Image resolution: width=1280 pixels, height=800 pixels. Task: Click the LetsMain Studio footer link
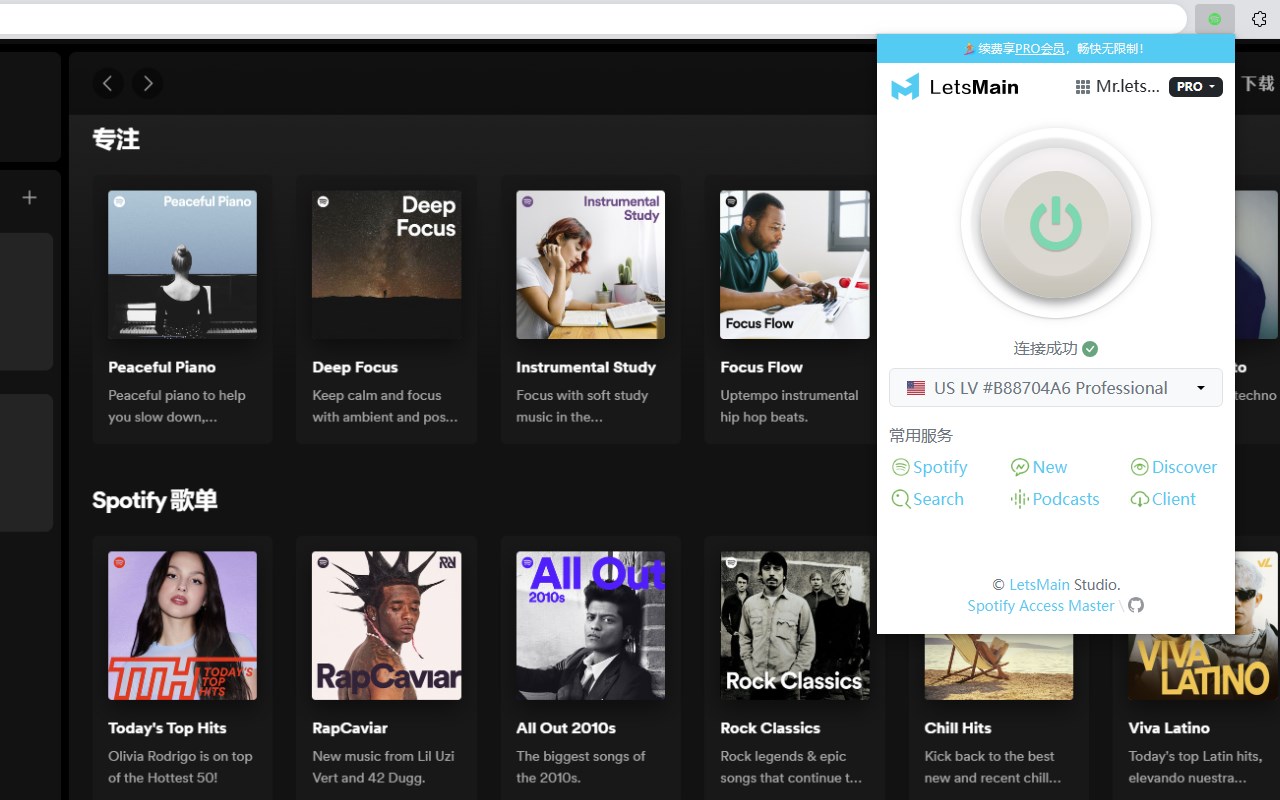[1039, 584]
